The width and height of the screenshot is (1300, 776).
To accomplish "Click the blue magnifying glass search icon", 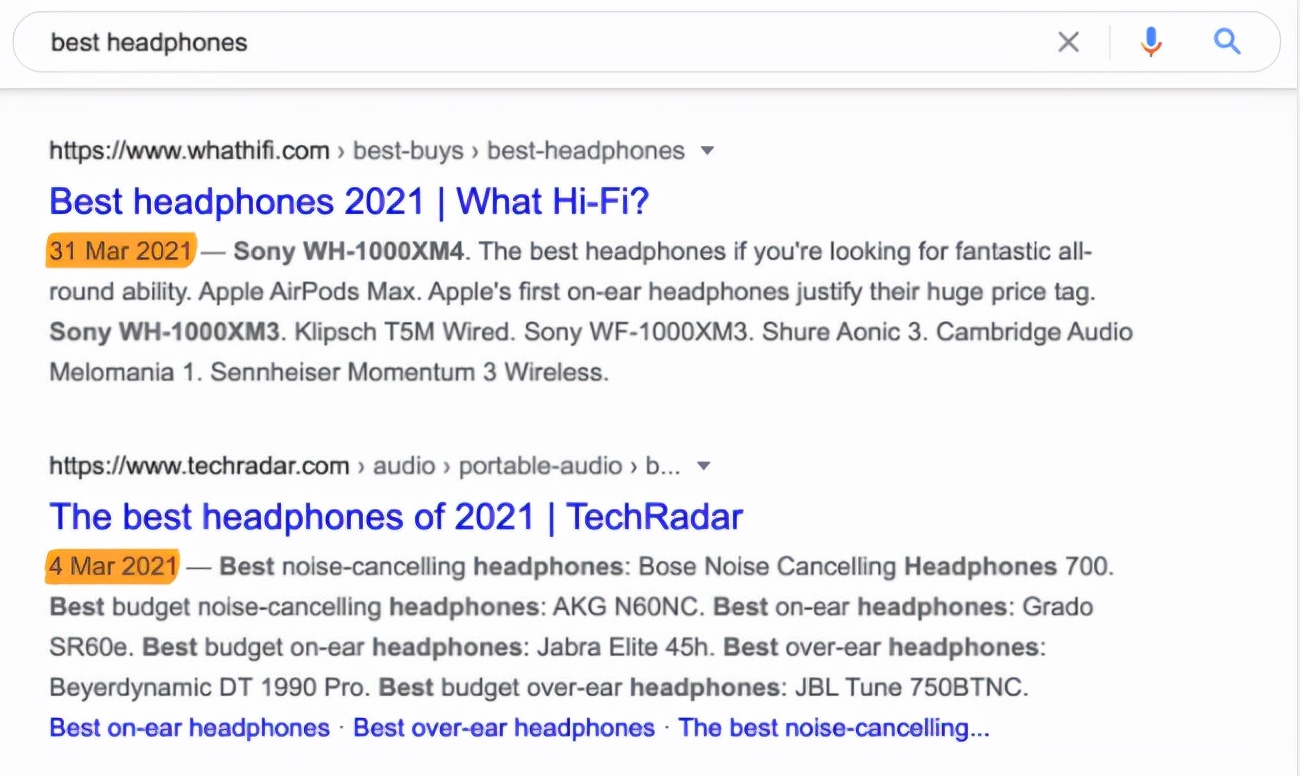I will 1227,42.
